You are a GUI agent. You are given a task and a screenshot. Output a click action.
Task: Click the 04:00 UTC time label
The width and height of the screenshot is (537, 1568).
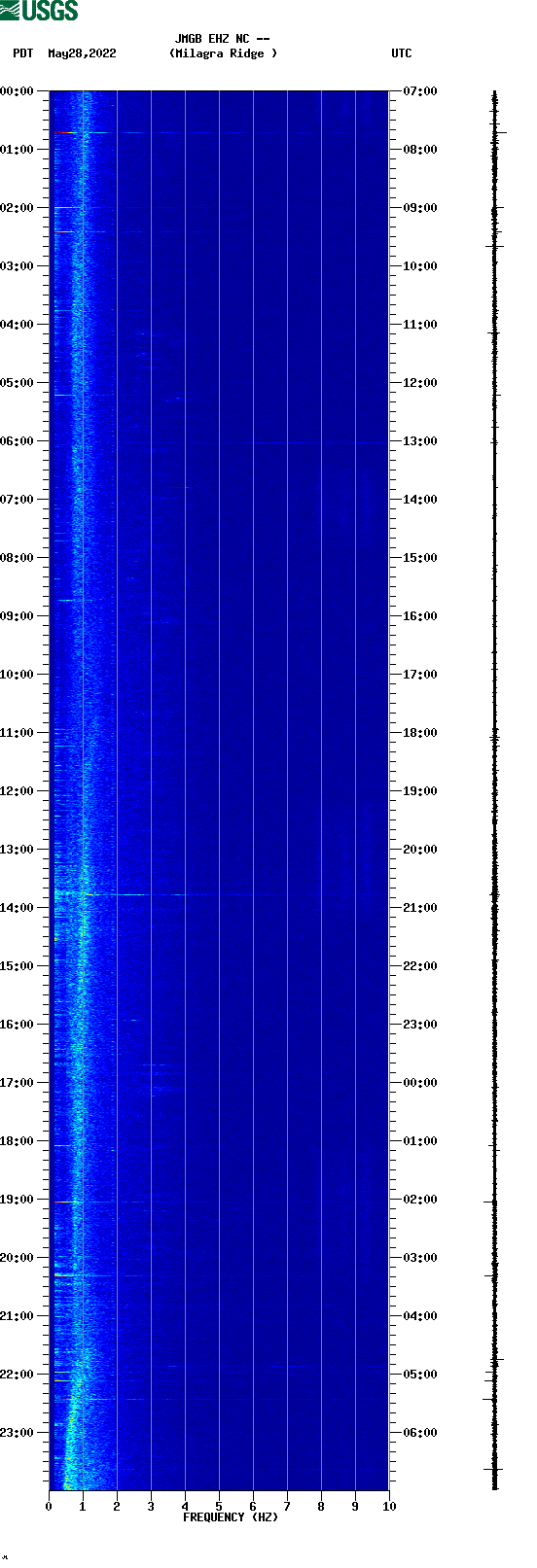[x=419, y=1316]
